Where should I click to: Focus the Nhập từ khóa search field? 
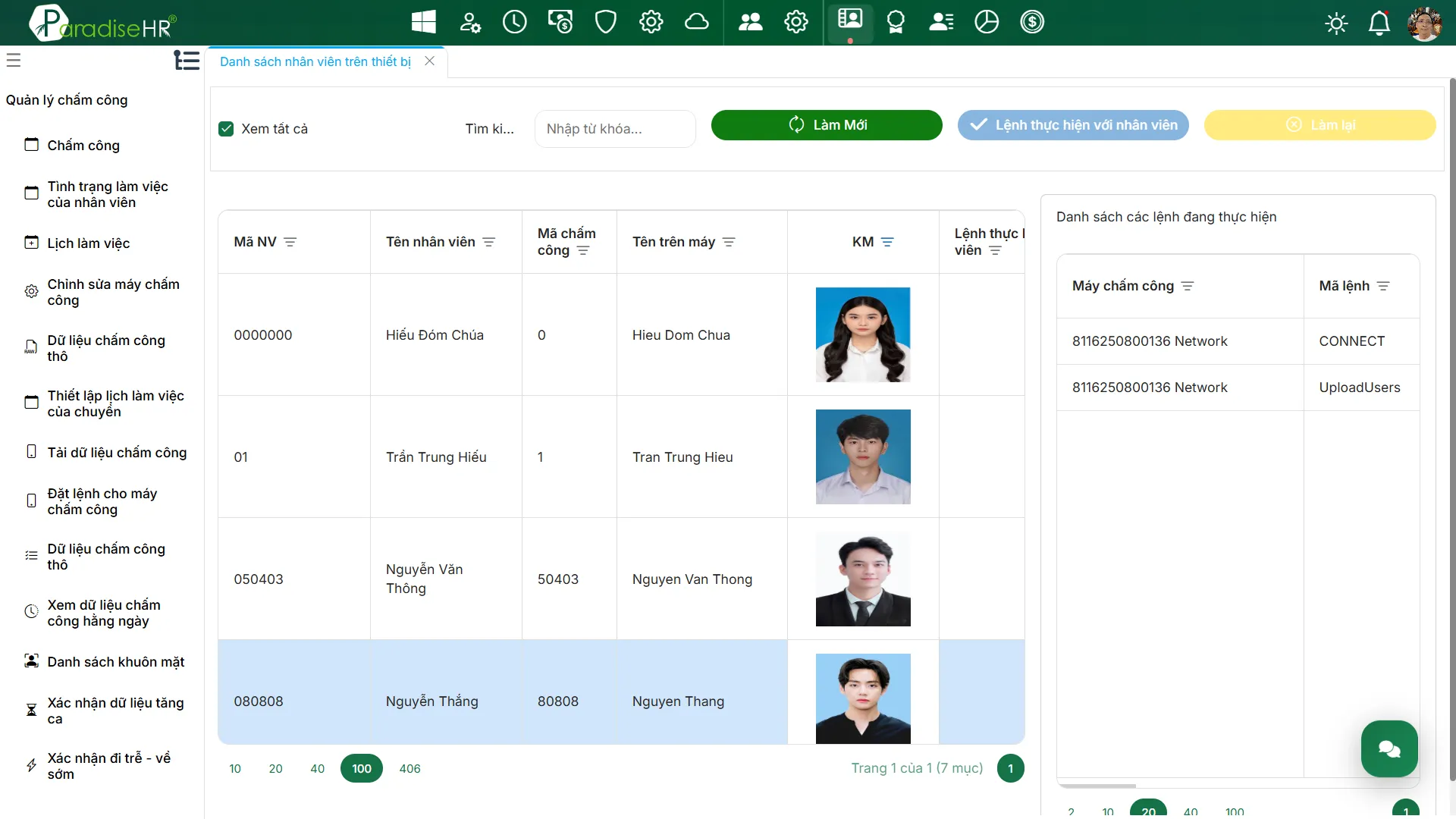[615, 129]
